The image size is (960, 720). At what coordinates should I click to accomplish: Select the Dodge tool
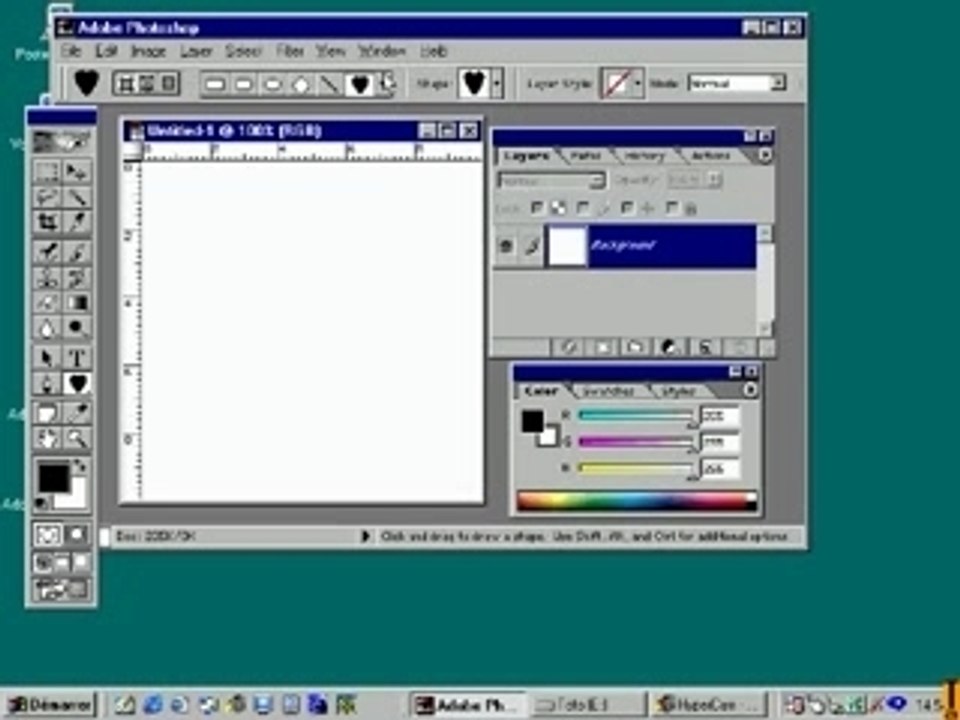click(77, 328)
